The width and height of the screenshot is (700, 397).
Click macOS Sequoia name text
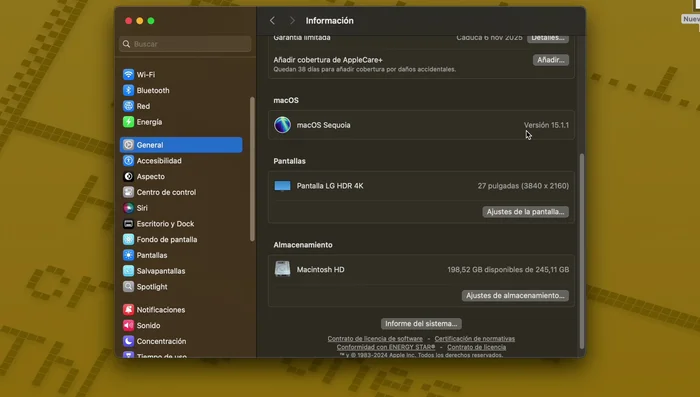(x=324, y=125)
